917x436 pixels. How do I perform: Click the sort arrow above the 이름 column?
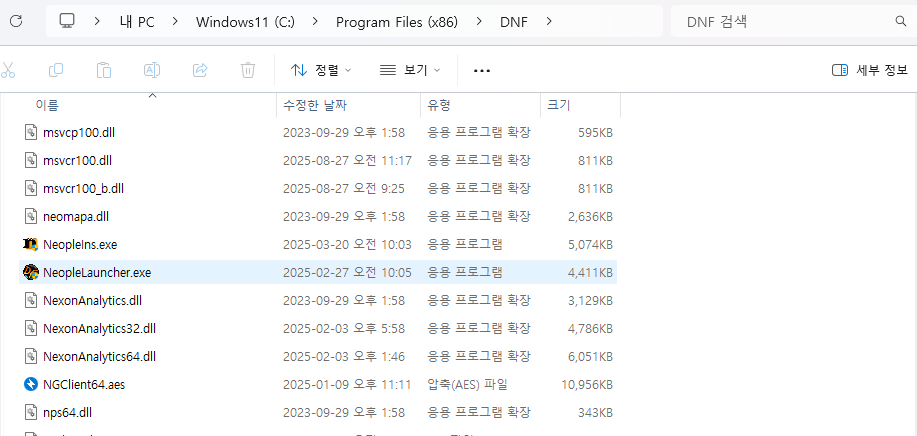click(153, 95)
